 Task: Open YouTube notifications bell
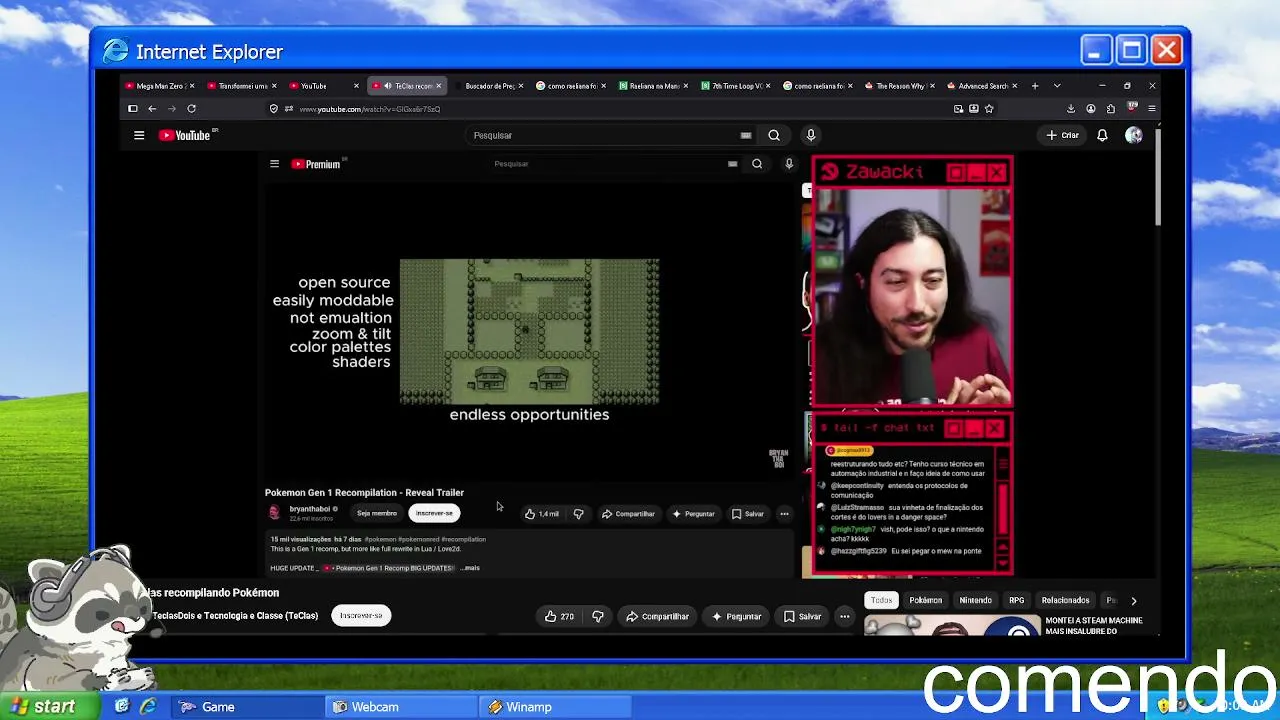coord(1102,135)
